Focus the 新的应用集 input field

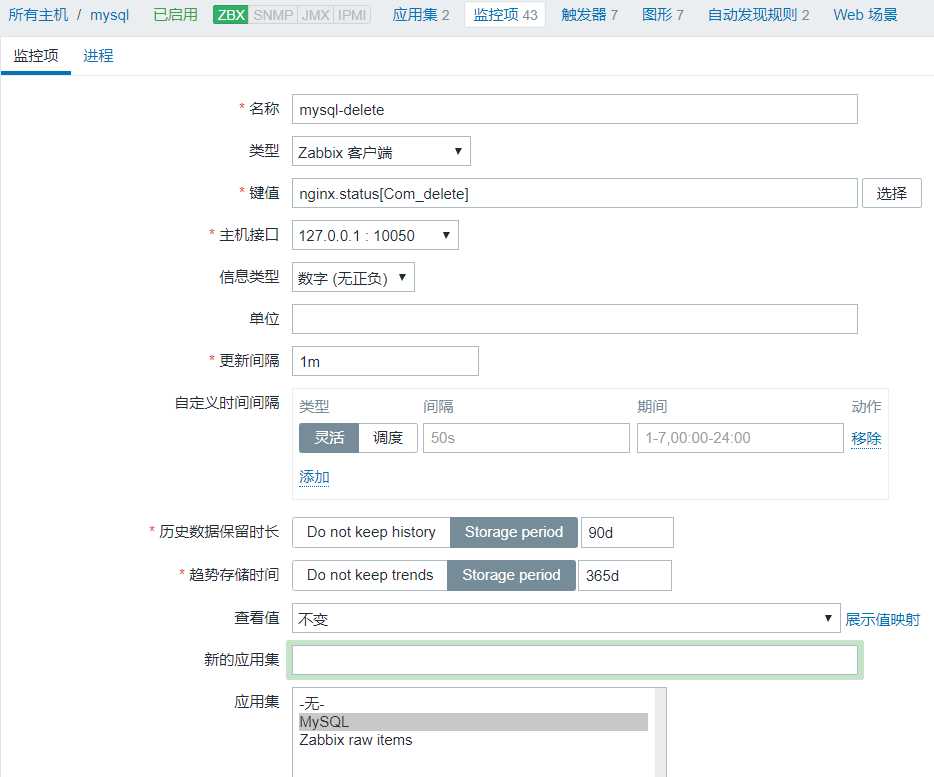[x=574, y=660]
